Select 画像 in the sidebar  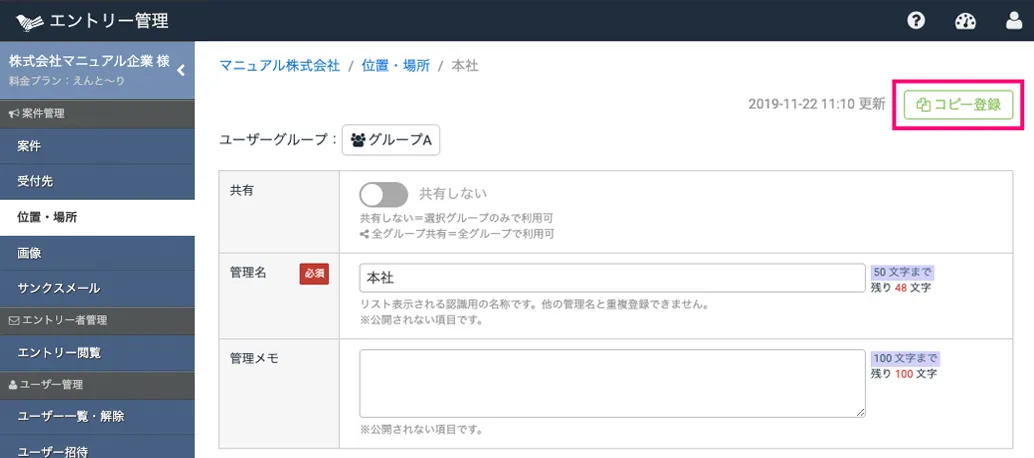click(29, 253)
